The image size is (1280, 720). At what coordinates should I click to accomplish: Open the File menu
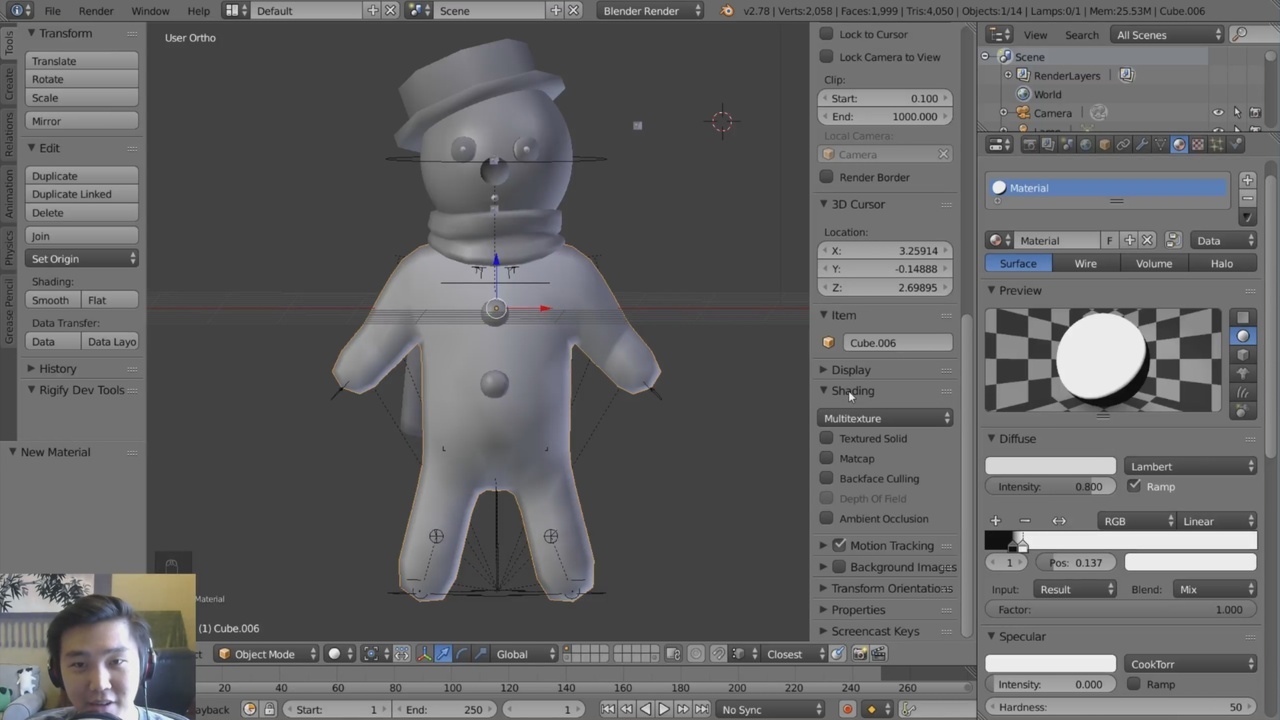(52, 11)
